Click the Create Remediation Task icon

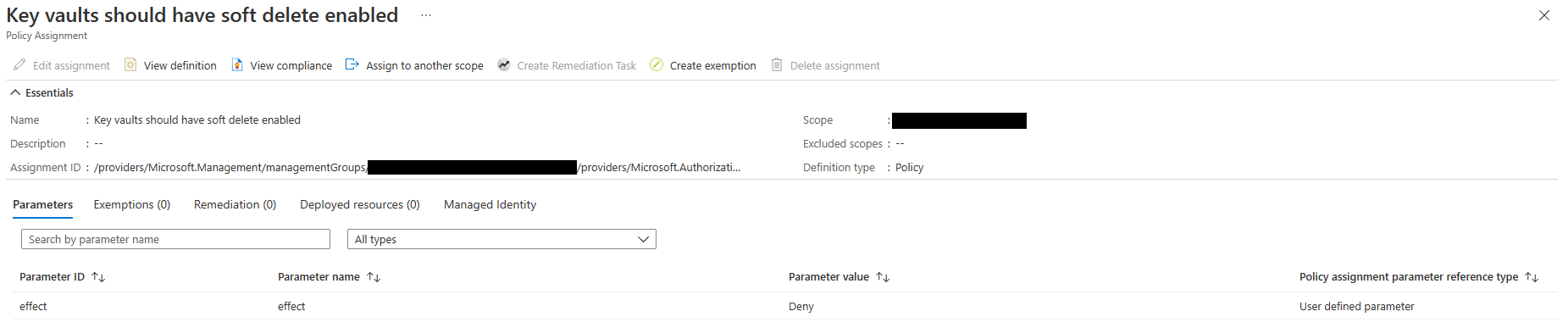[x=504, y=64]
